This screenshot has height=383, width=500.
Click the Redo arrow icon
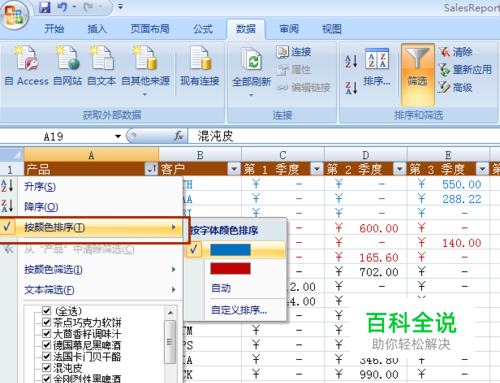(x=88, y=7)
